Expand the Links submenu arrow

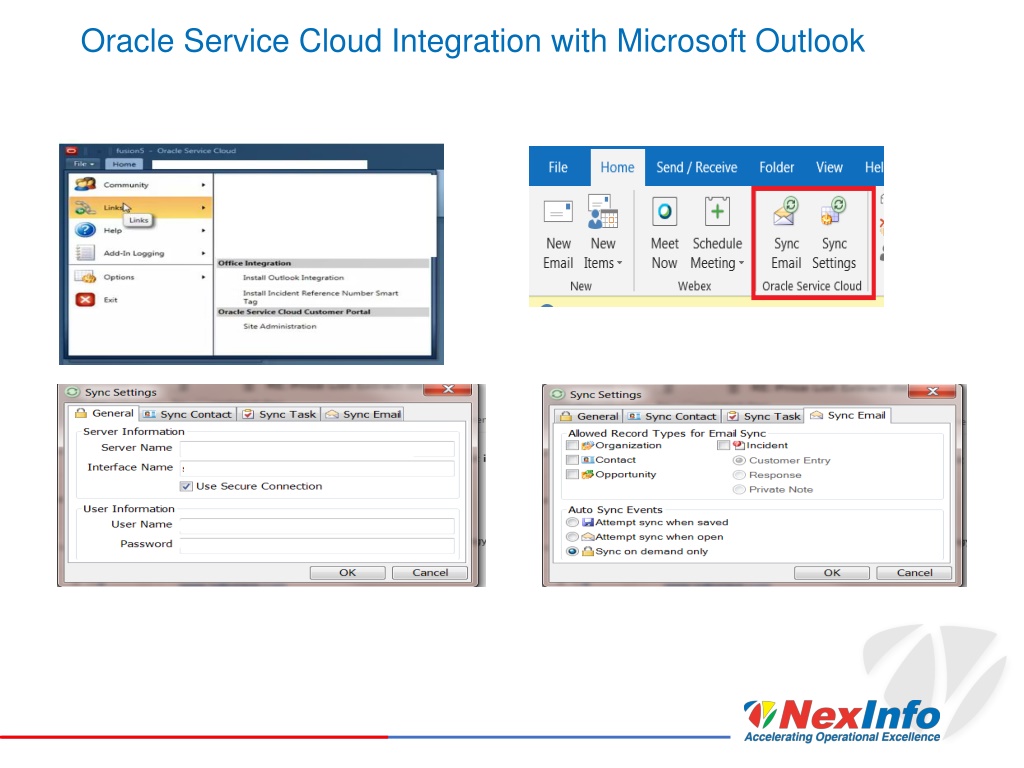pyautogui.click(x=204, y=208)
